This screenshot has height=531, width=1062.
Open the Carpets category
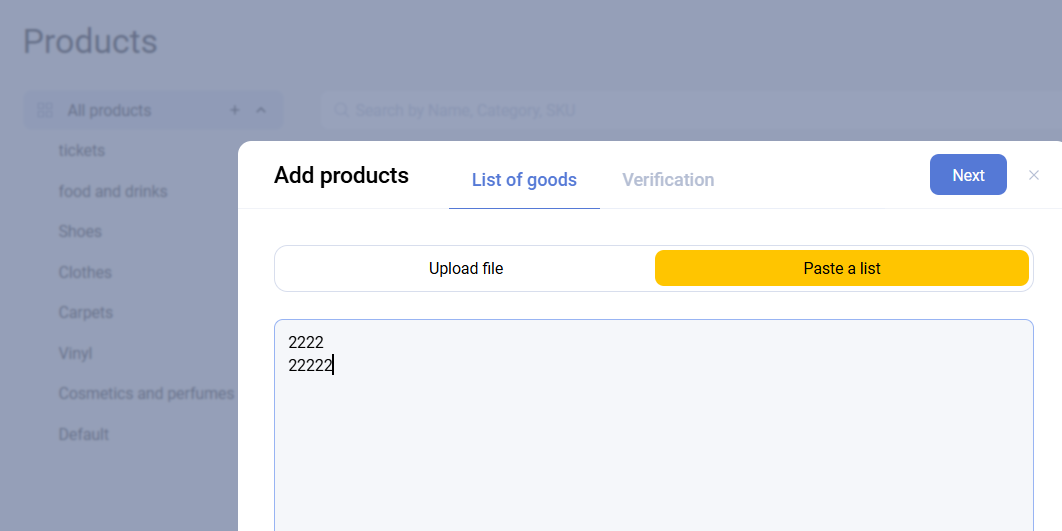pyautogui.click(x=86, y=312)
